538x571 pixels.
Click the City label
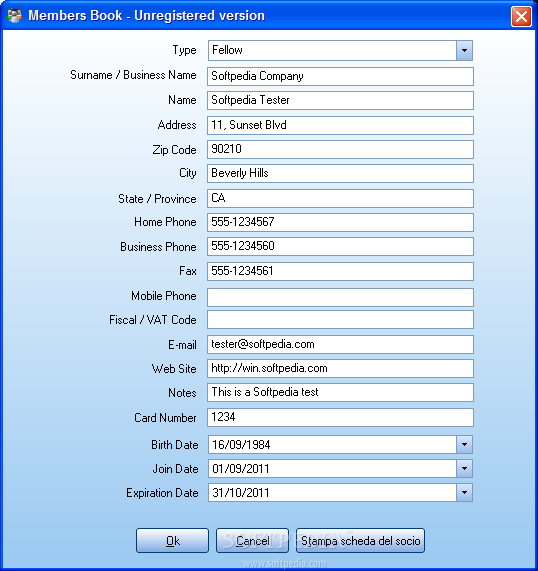(x=188, y=173)
